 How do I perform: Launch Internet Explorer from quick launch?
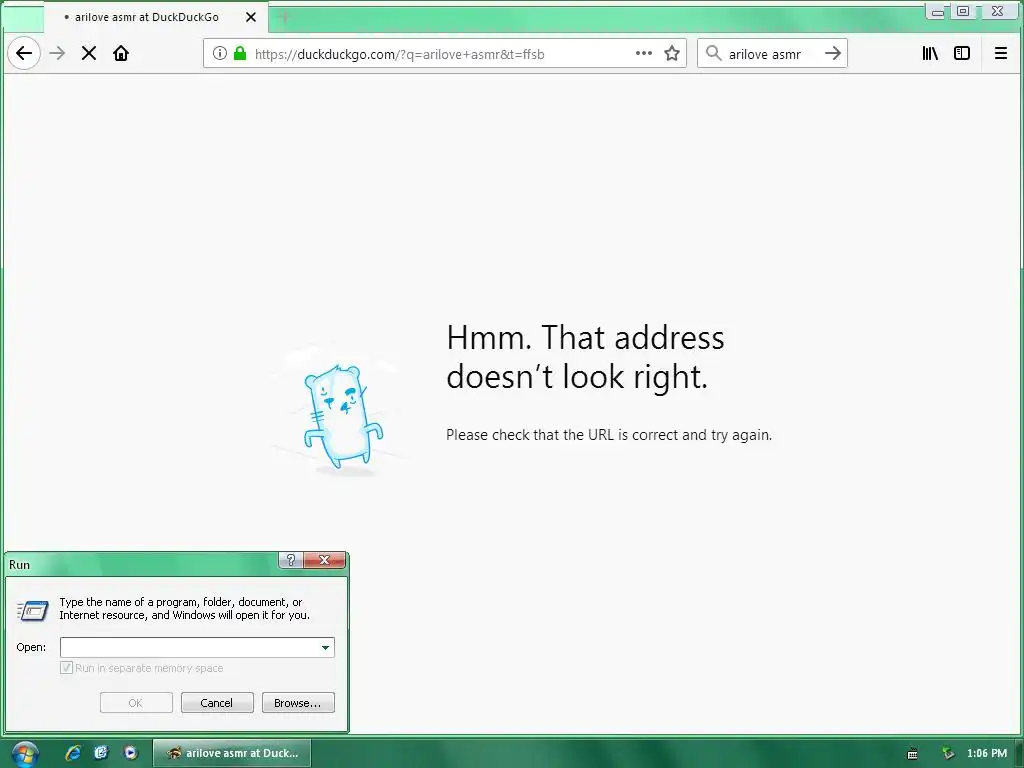click(x=74, y=753)
